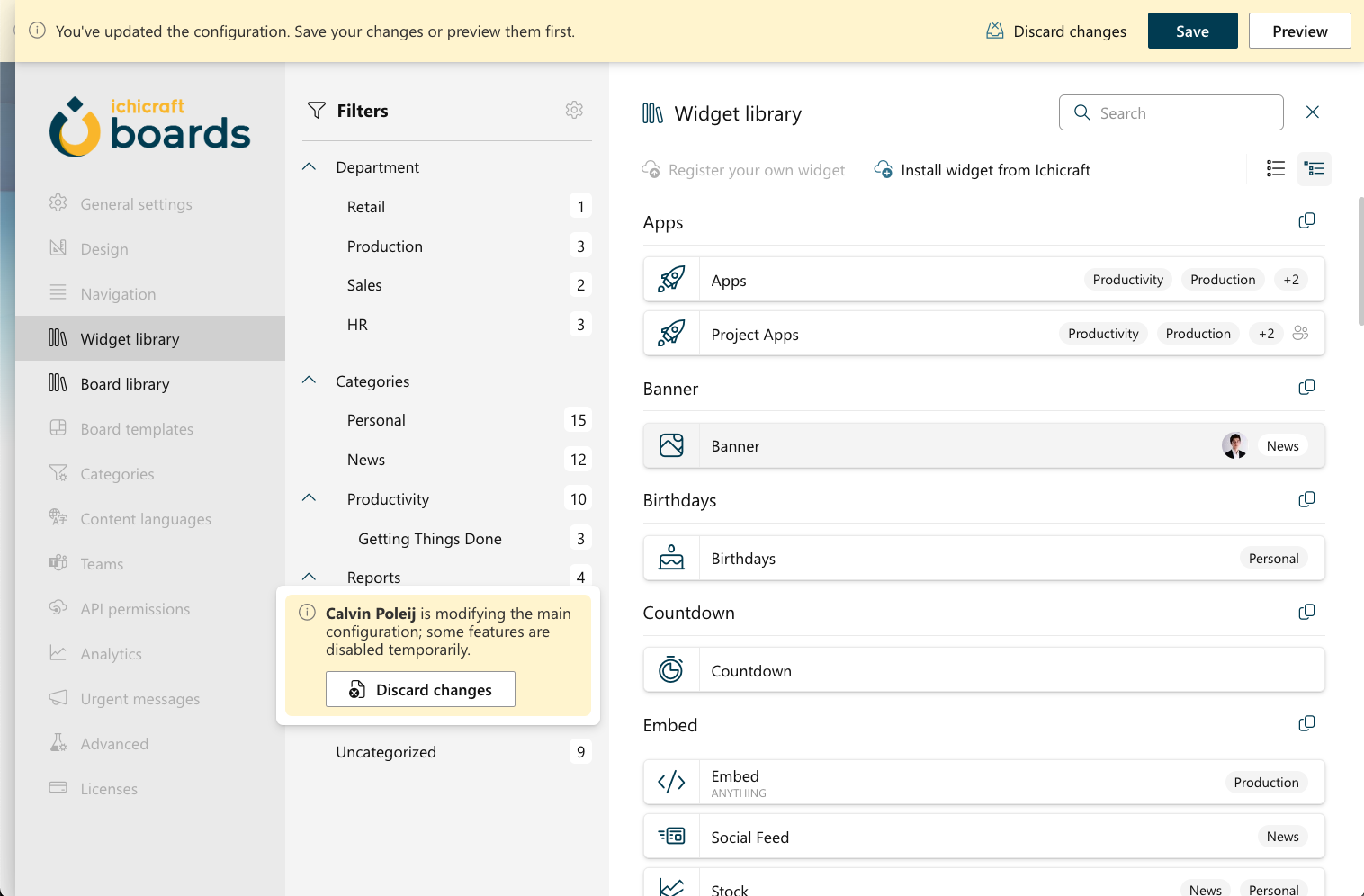Screen dimensions: 1364x896
Task: Open General settings
Action: (x=150, y=203)
